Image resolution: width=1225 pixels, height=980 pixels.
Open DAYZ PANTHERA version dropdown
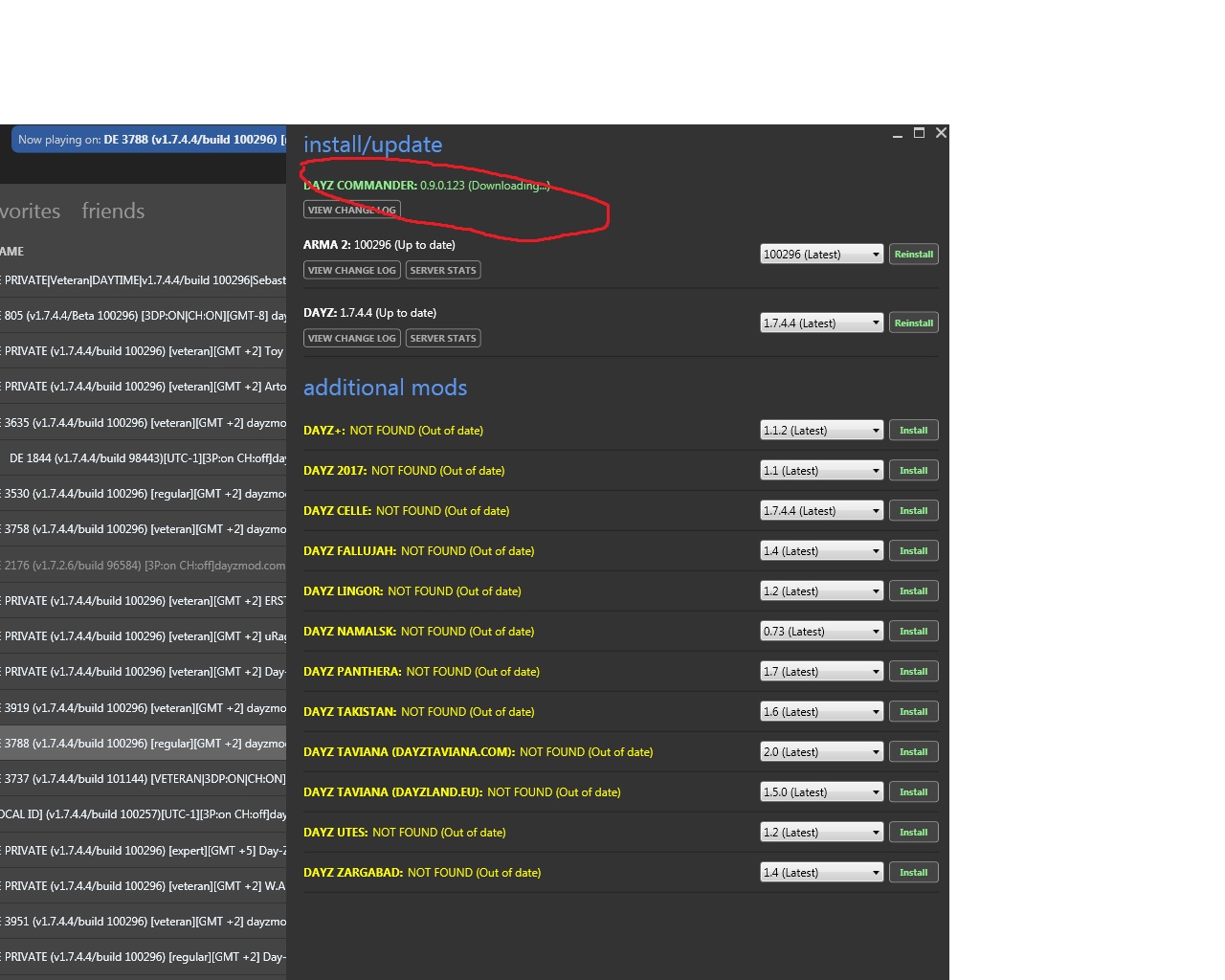(x=822, y=671)
